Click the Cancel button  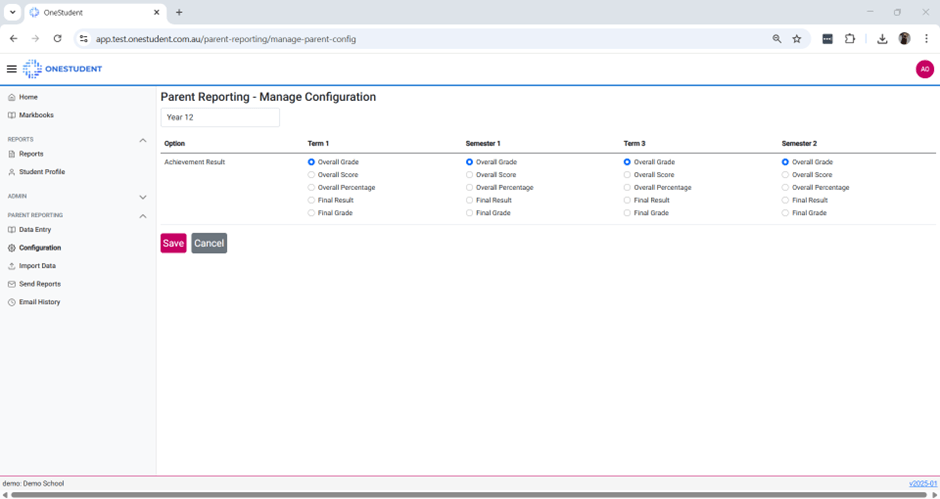(x=209, y=243)
